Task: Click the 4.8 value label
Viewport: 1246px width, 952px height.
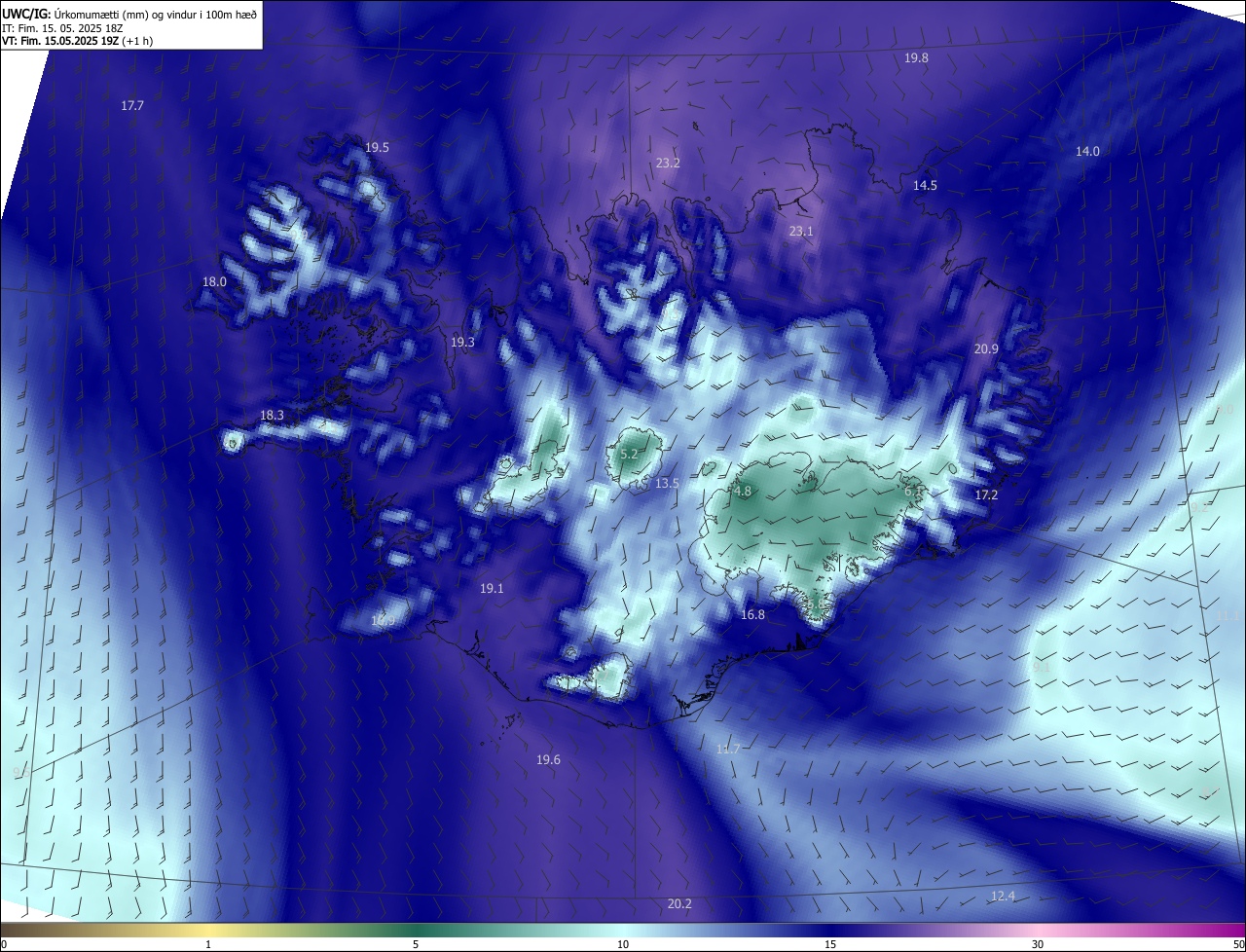Action: click(743, 492)
